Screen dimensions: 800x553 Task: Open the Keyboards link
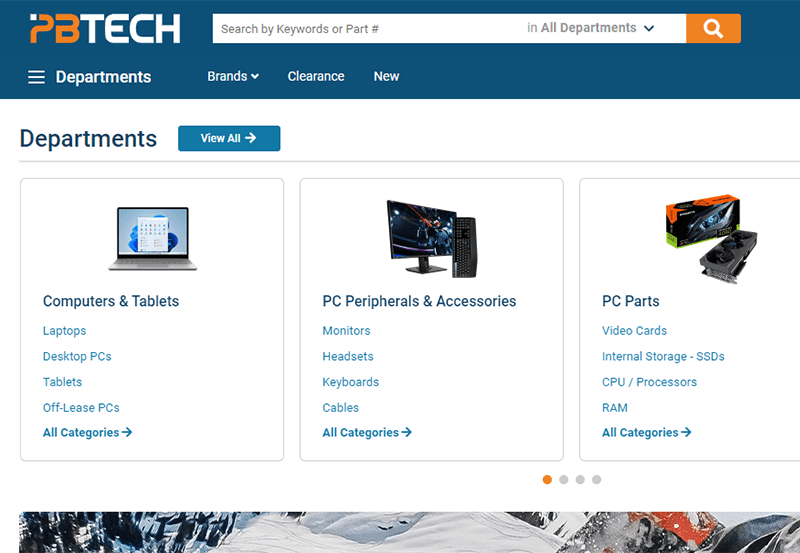pos(351,382)
